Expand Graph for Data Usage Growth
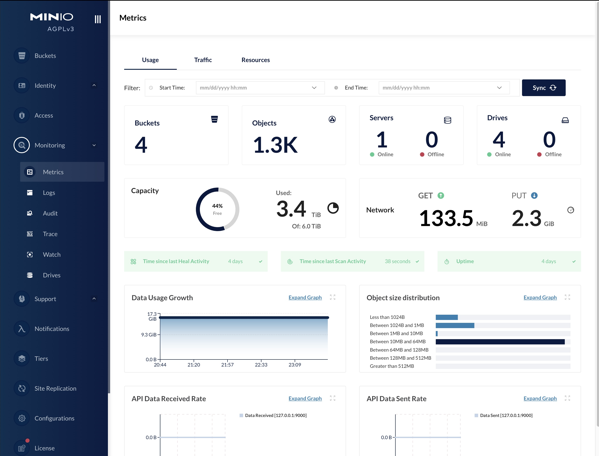599x456 pixels. 305,298
